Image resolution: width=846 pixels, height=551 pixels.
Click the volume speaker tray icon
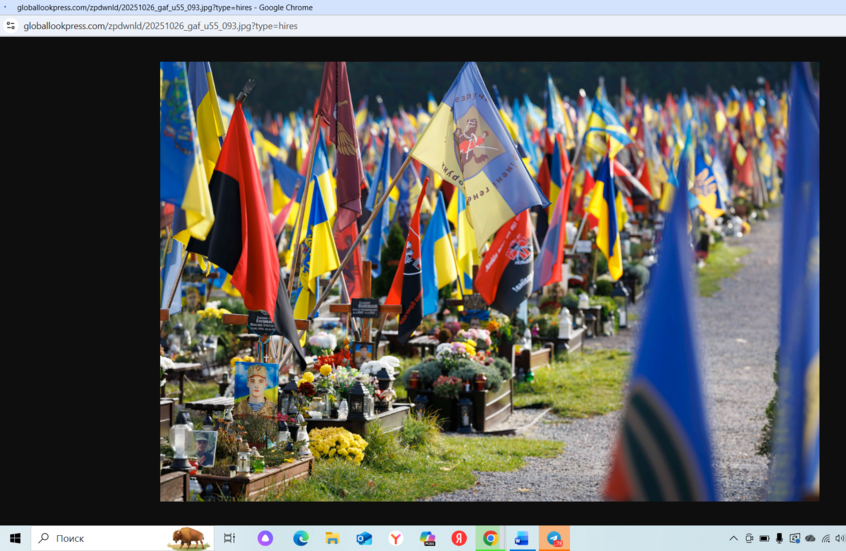[x=839, y=538]
